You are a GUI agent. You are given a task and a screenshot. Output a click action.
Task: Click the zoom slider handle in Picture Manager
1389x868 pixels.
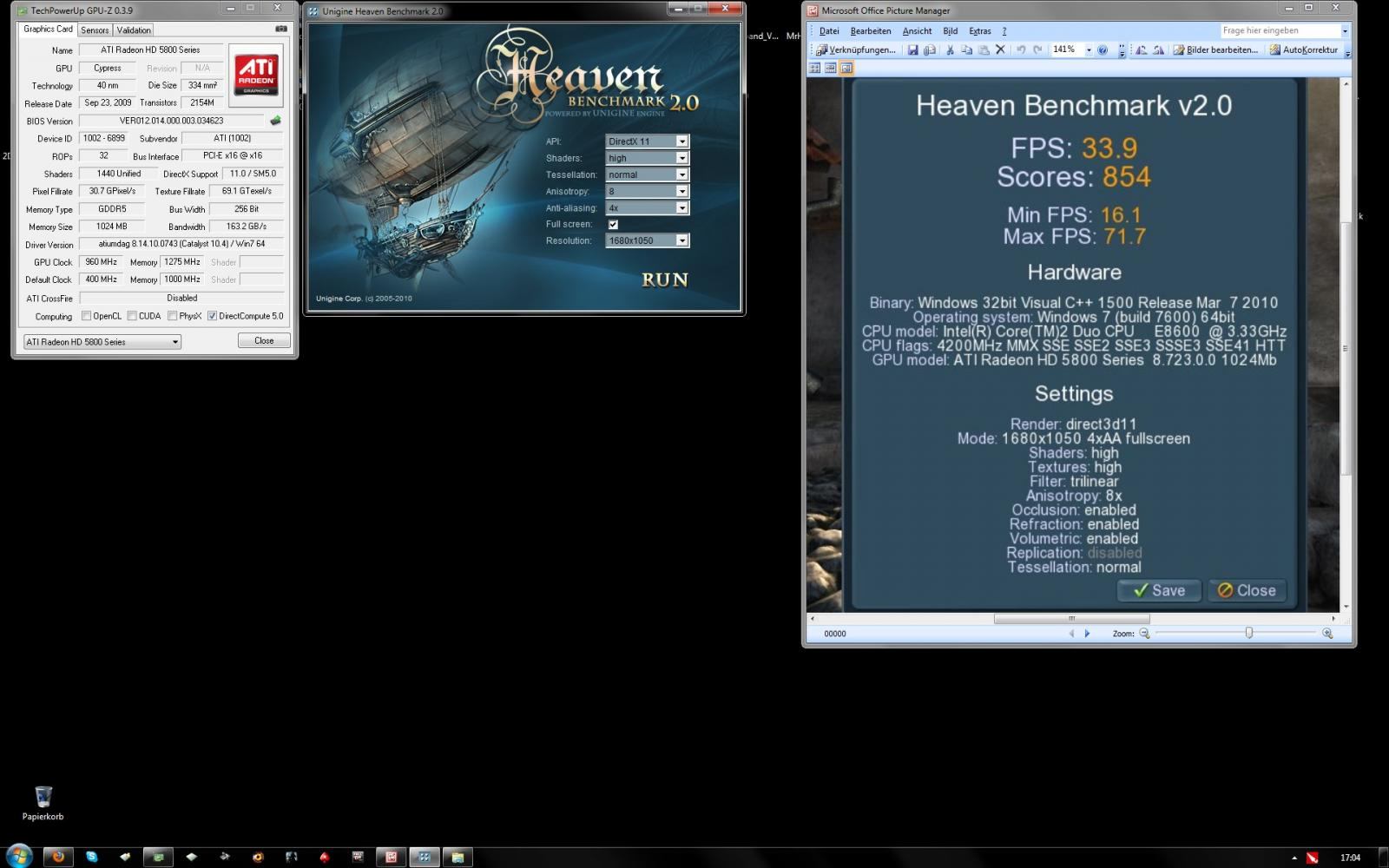coord(1249,634)
